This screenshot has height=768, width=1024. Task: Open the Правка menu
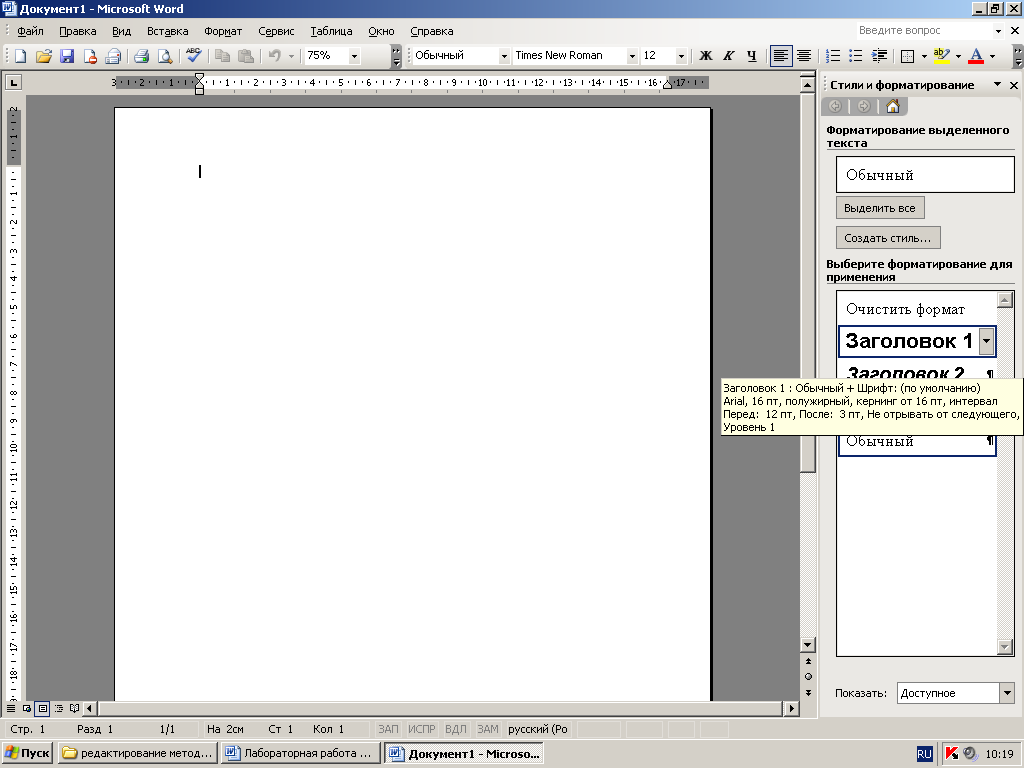click(78, 31)
